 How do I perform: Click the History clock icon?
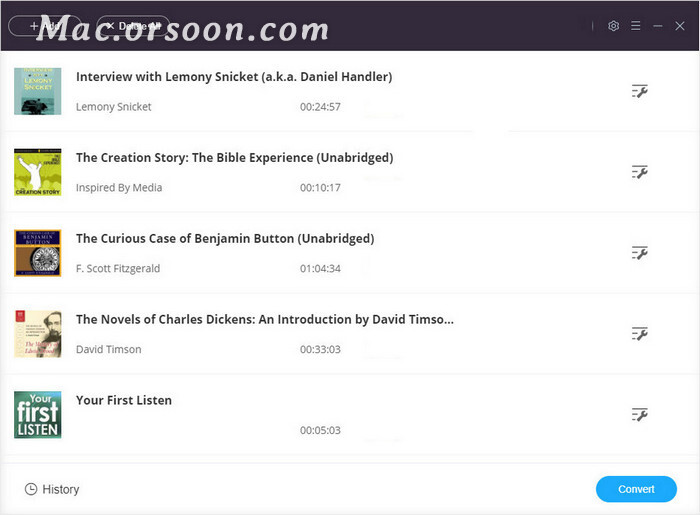point(31,489)
